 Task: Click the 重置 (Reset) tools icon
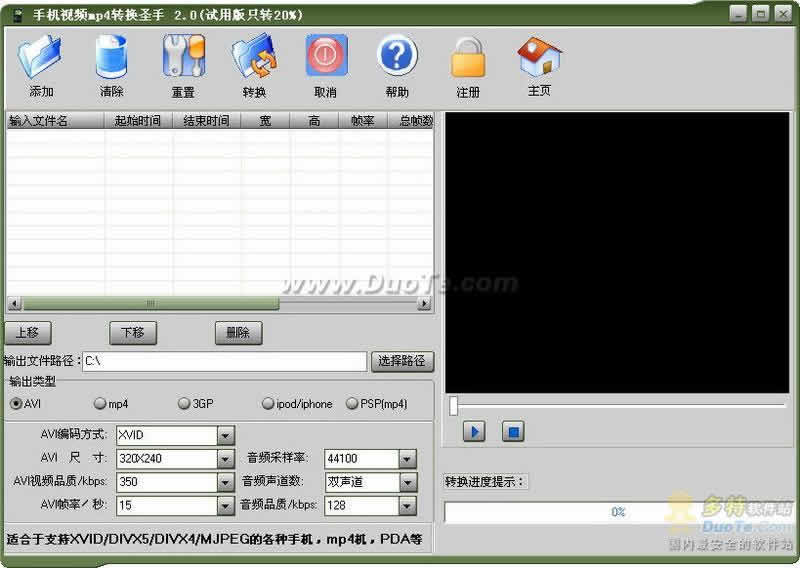(x=184, y=56)
